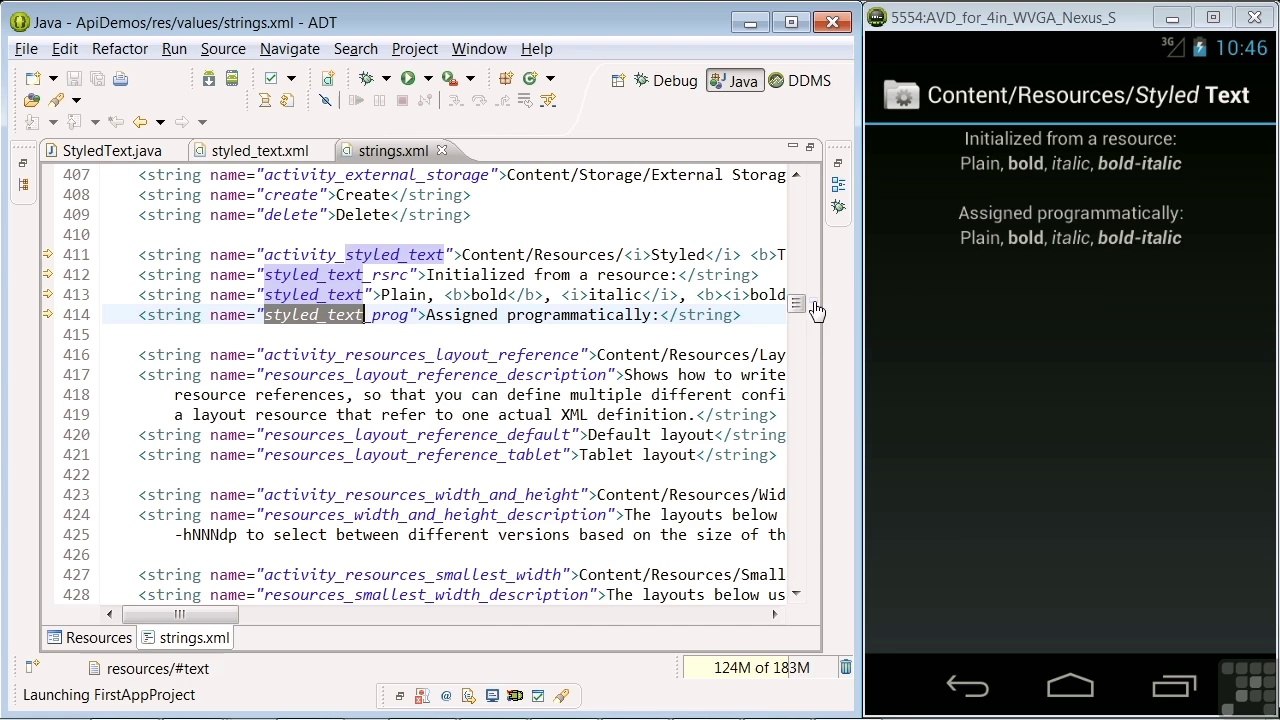The width and height of the screenshot is (1280, 720).
Task: Switch to the Resources bottom tab
Action: (89, 637)
